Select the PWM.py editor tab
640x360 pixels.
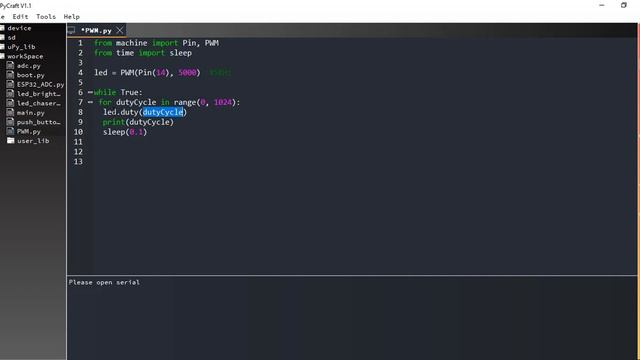click(96, 31)
